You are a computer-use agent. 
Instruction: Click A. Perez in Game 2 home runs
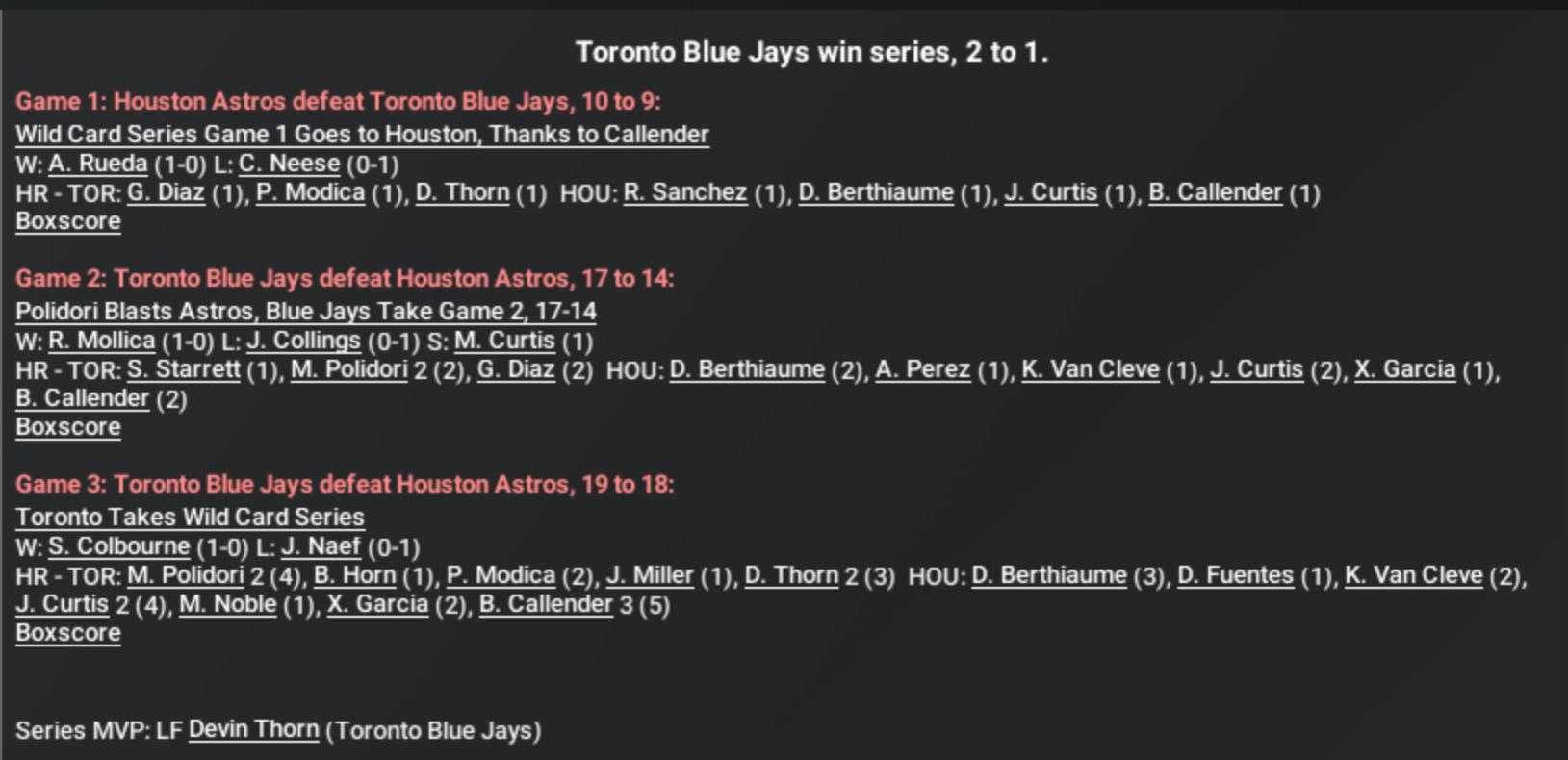click(922, 370)
